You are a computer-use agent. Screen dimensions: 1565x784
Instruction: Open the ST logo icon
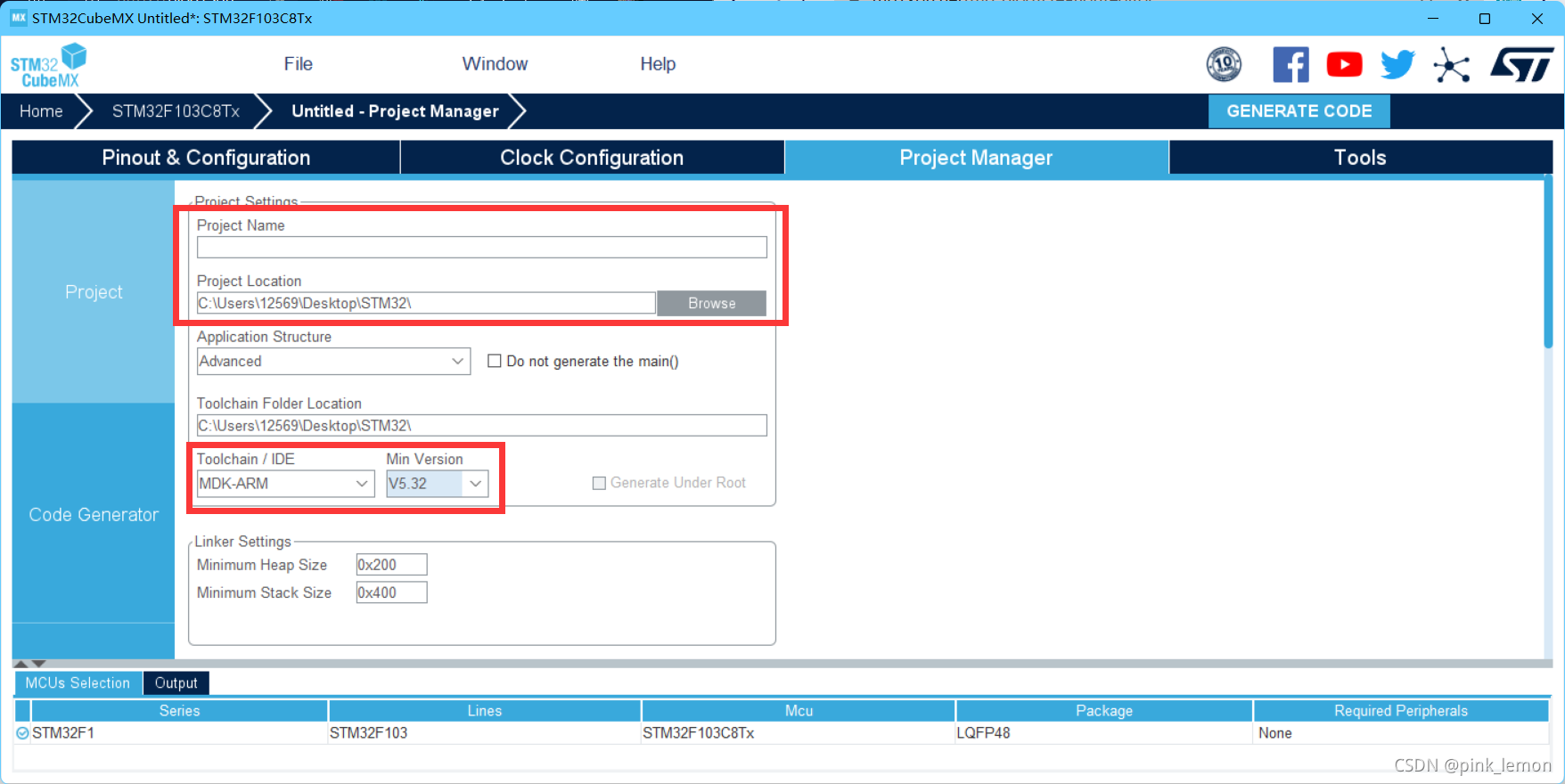pyautogui.click(x=1522, y=64)
